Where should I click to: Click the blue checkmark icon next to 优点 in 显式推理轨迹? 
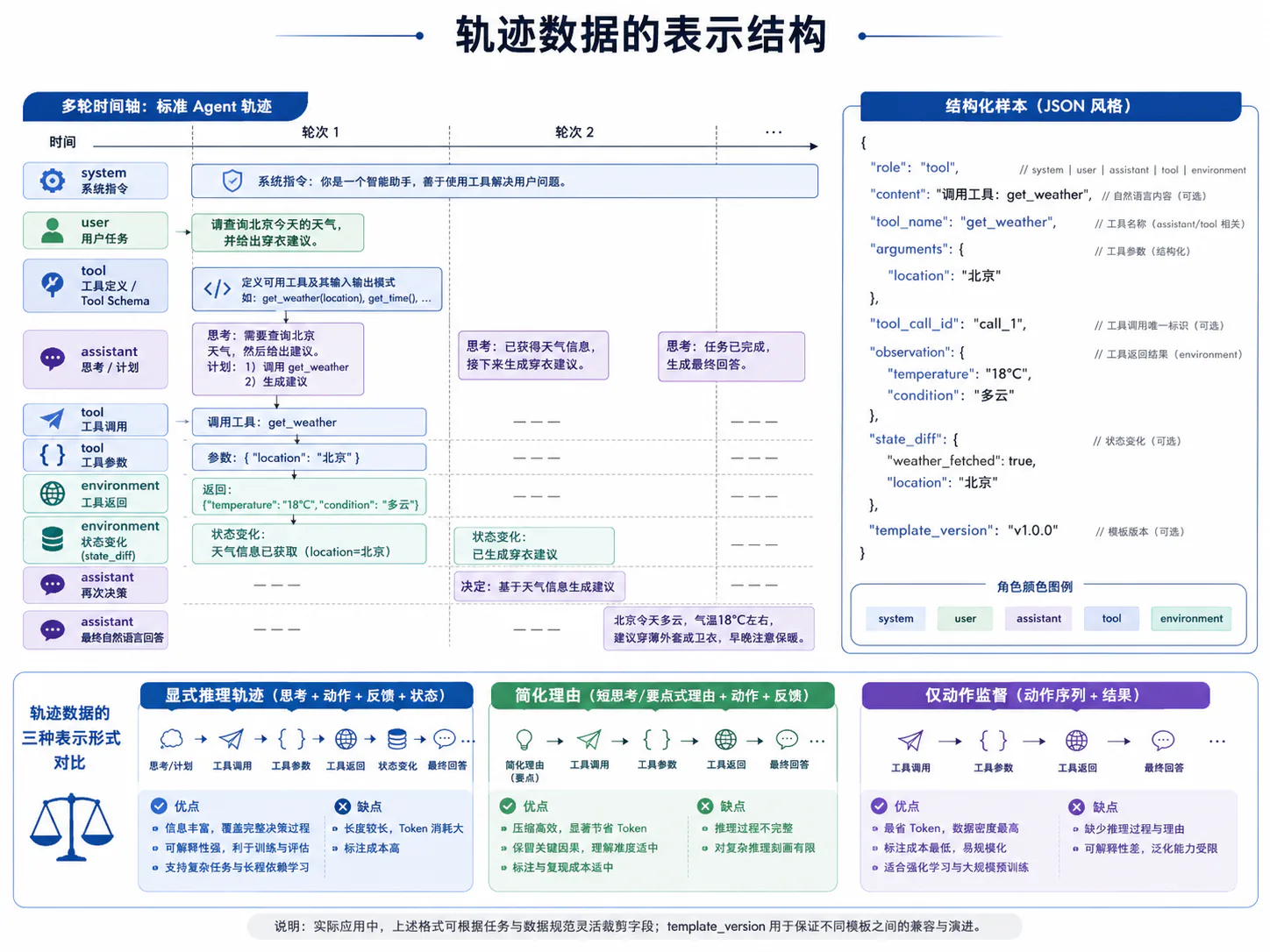(x=159, y=806)
